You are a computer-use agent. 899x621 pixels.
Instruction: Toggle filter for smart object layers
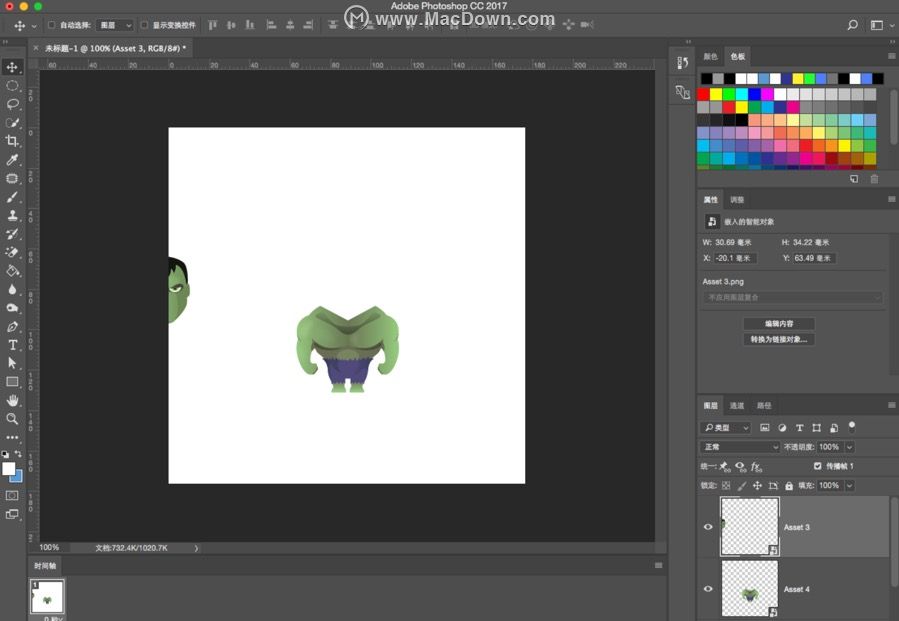pyautogui.click(x=834, y=428)
